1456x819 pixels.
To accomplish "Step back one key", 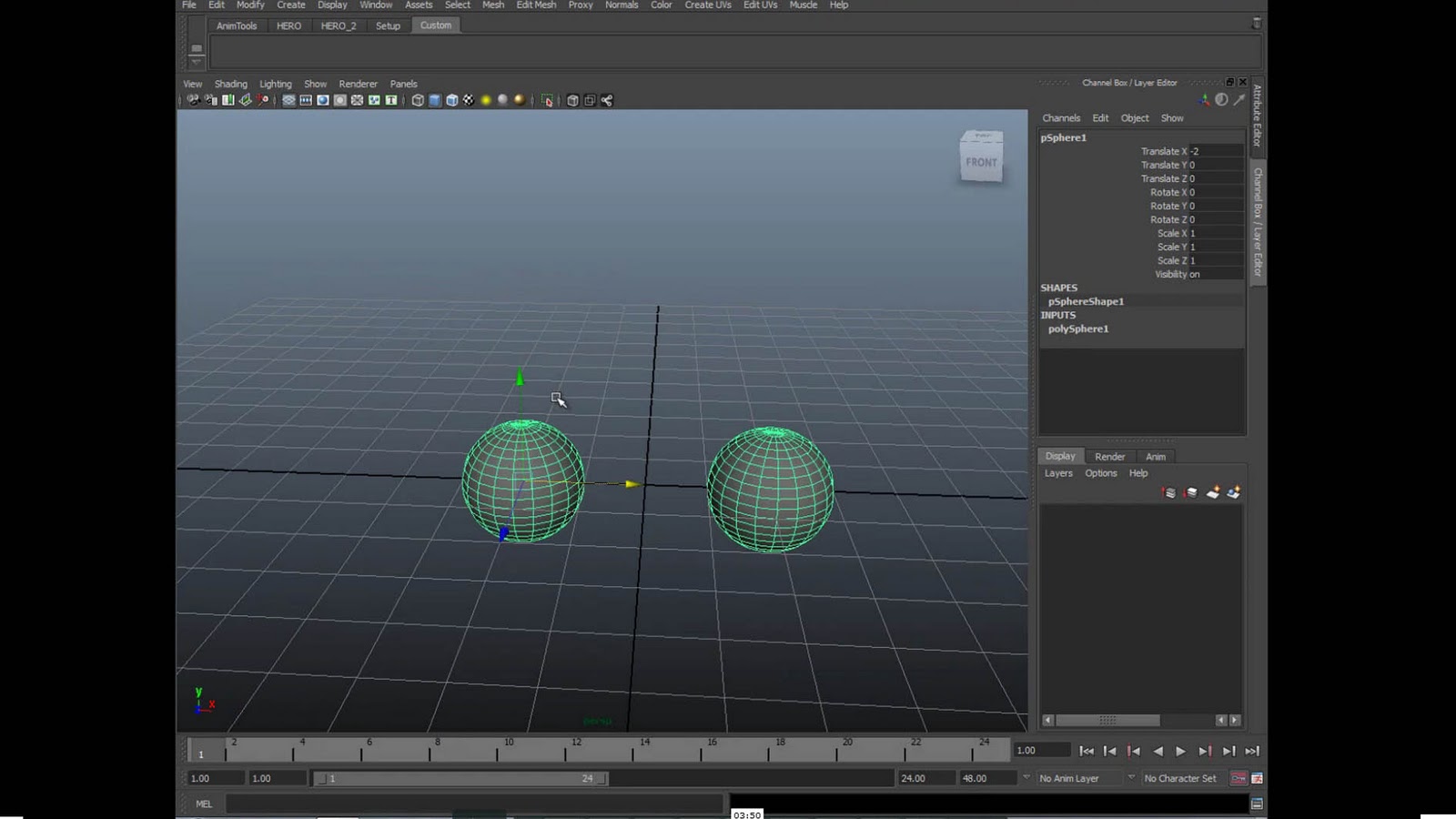I will pyautogui.click(x=1134, y=751).
